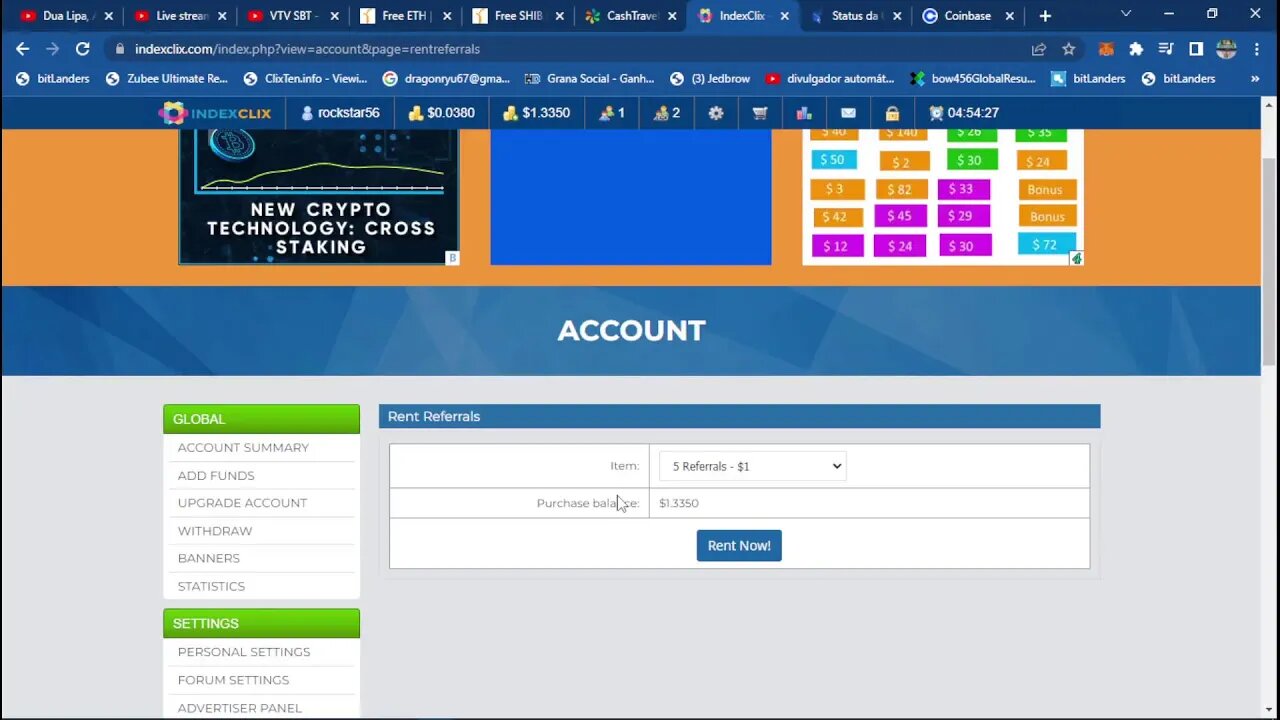Open FORUM SETTINGS in the sidebar
The image size is (1280, 720).
tap(233, 679)
